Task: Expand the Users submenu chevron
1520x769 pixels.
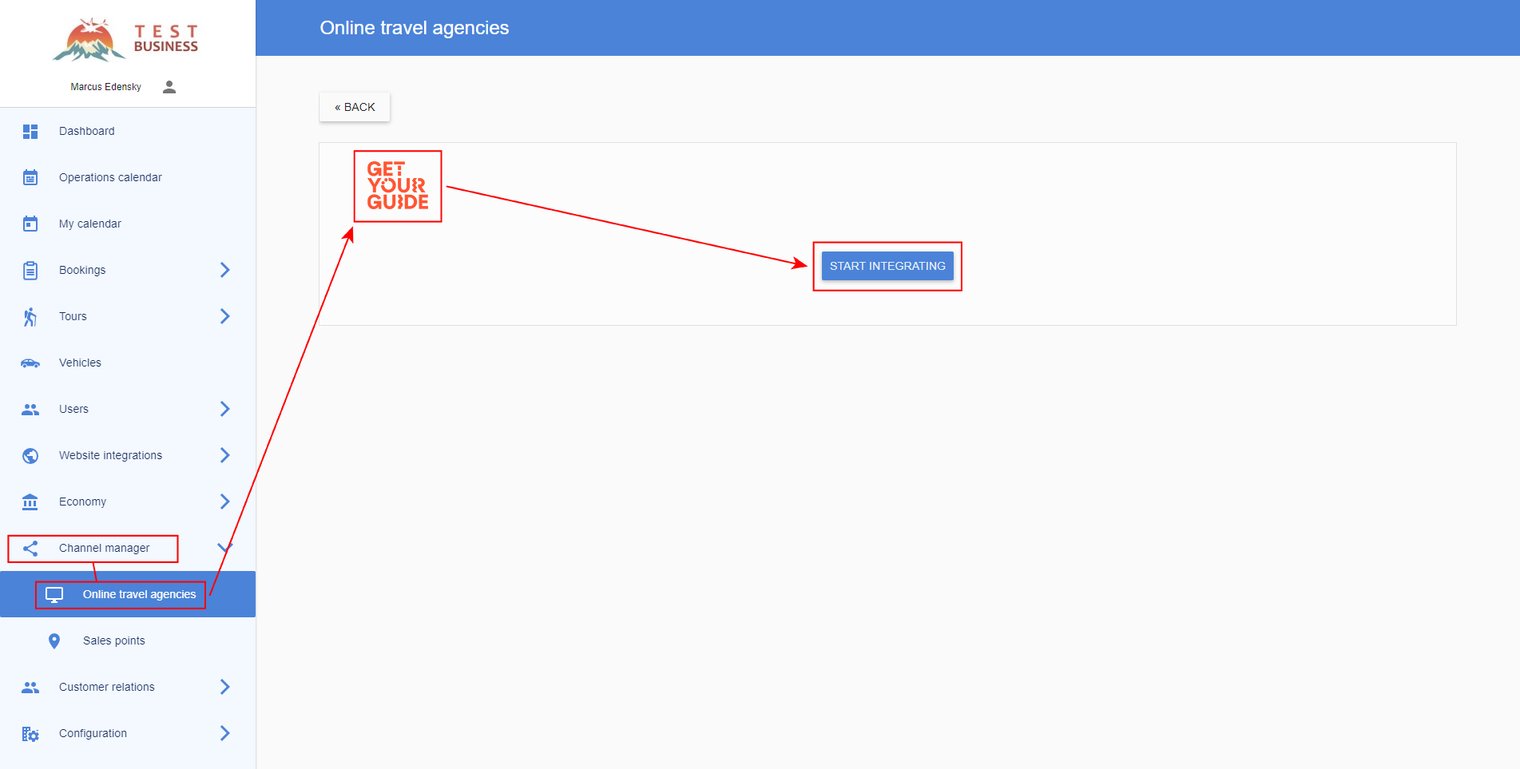Action: (x=225, y=409)
